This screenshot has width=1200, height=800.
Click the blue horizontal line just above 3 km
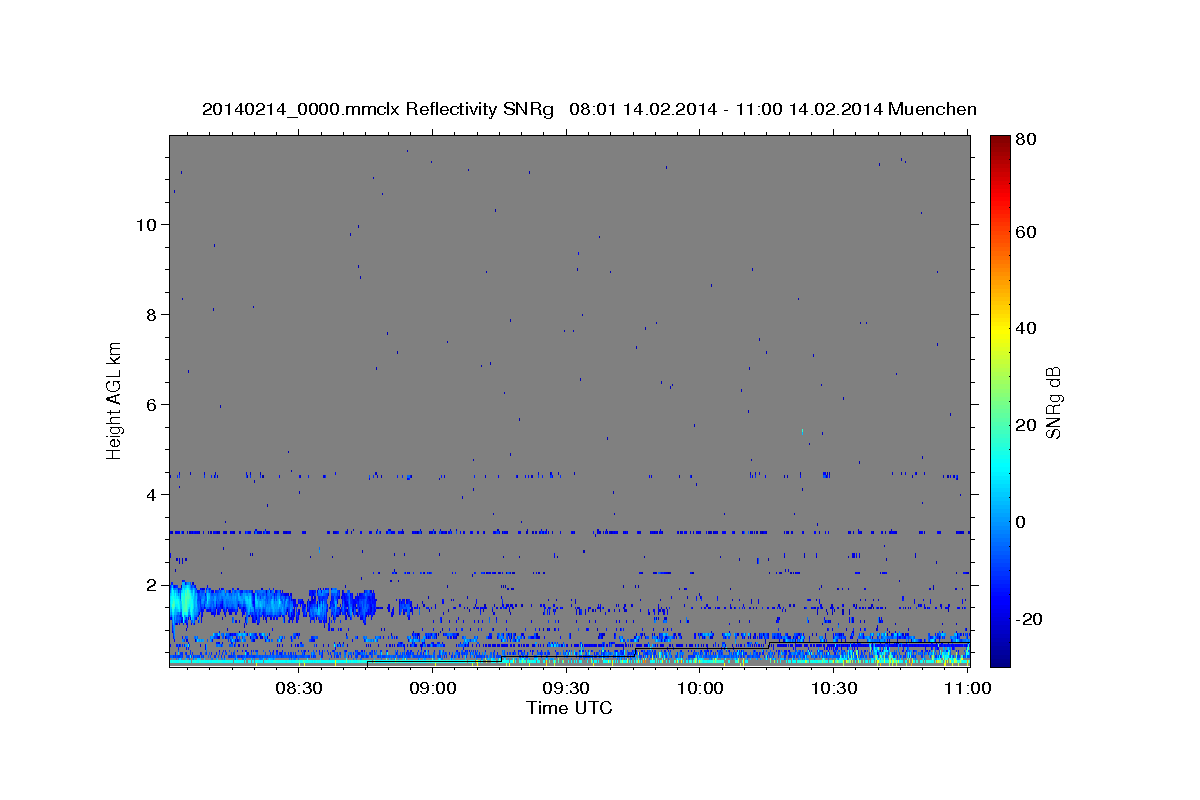569,532
